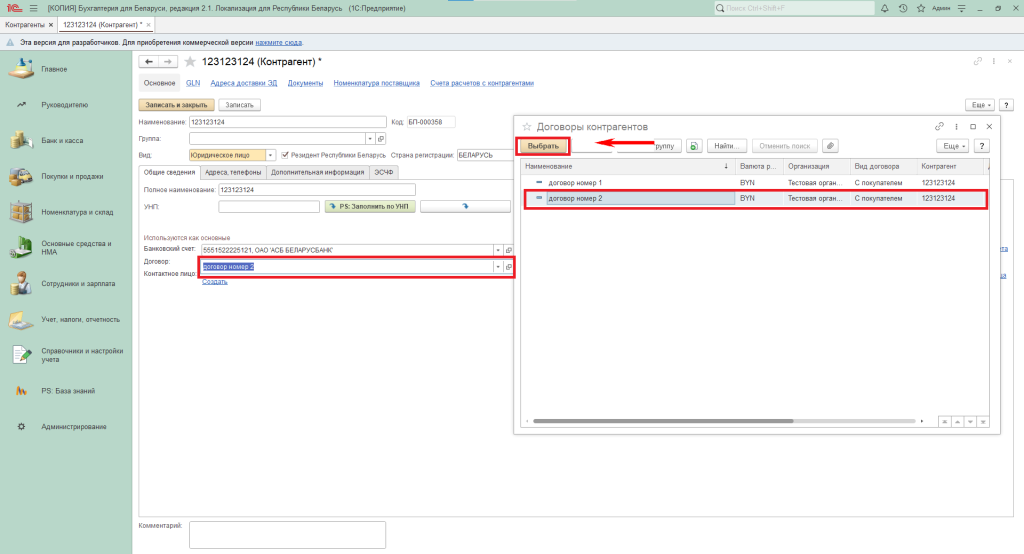1024x554 pixels.
Task: Open Администрирование gear section
Action: tap(73, 427)
